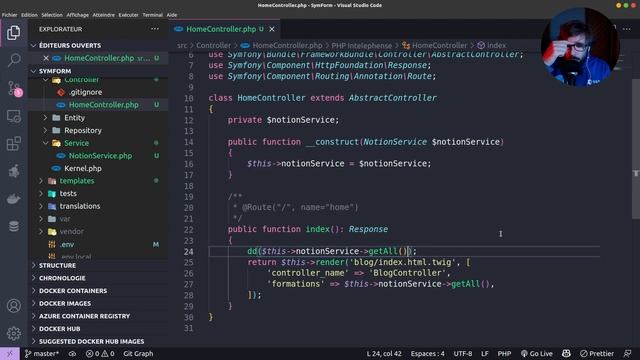Open the Source Control view
Viewport: 640px width, 360px height.
pos(14,88)
